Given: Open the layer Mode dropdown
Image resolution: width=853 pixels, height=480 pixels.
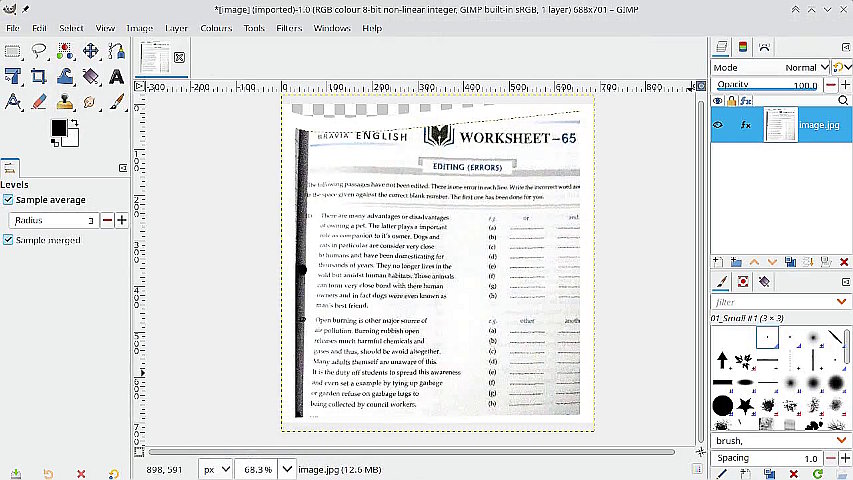Looking at the screenshot, I should pyautogui.click(x=771, y=67).
